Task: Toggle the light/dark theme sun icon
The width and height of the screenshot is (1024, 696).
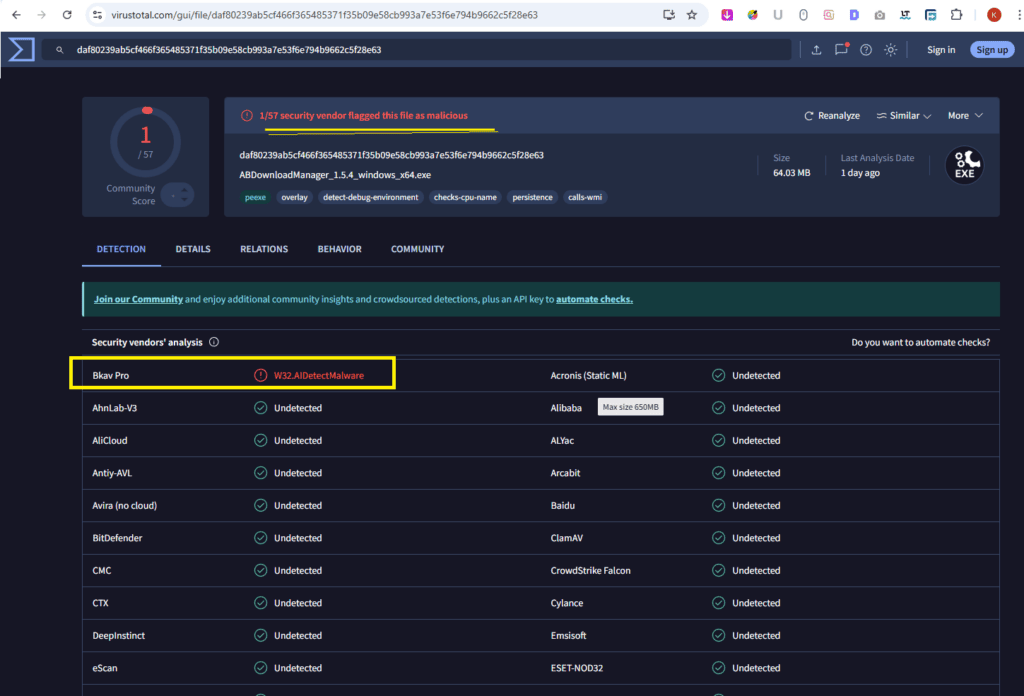Action: (x=891, y=50)
